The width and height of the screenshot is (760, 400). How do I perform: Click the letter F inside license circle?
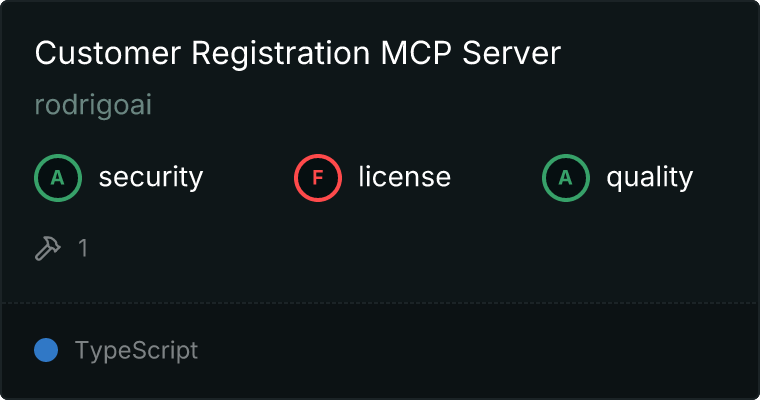click(x=317, y=178)
